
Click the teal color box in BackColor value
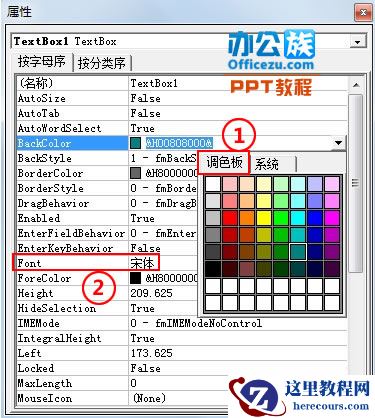tap(135, 143)
